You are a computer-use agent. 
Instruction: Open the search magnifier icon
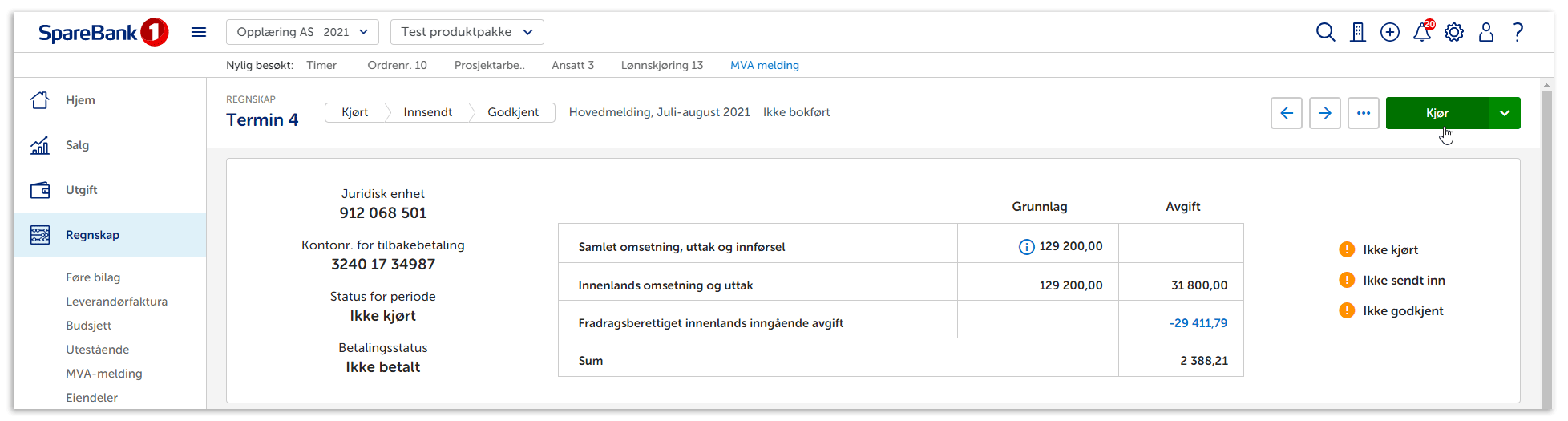pyautogui.click(x=1325, y=32)
